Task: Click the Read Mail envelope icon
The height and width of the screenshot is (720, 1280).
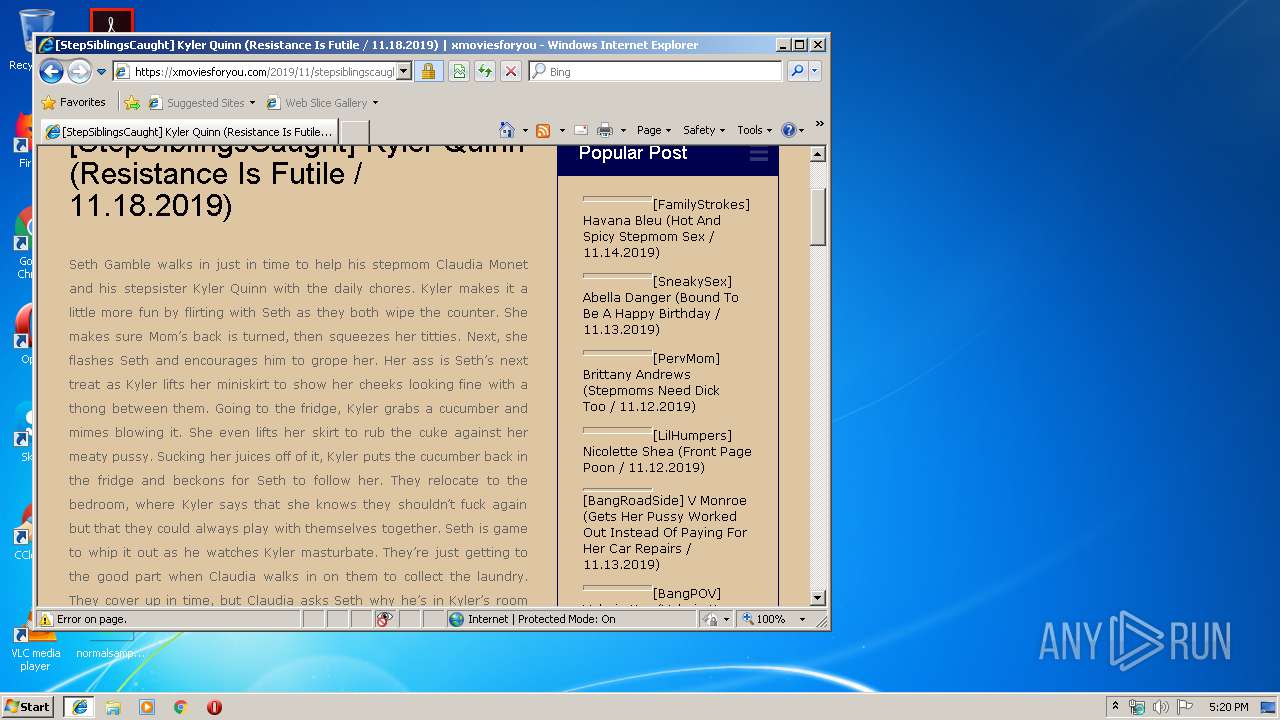Action: coord(580,130)
